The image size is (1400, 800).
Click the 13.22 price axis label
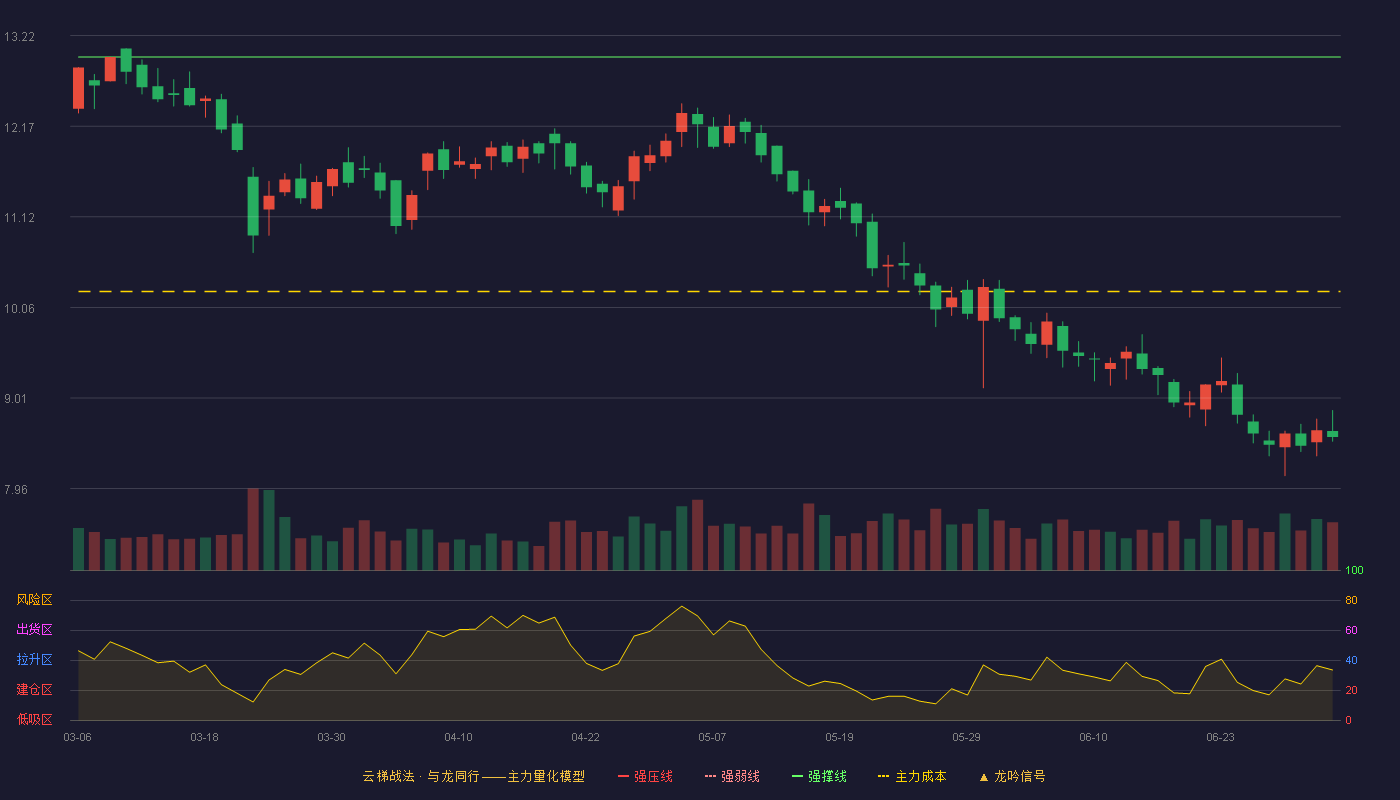click(x=19, y=37)
